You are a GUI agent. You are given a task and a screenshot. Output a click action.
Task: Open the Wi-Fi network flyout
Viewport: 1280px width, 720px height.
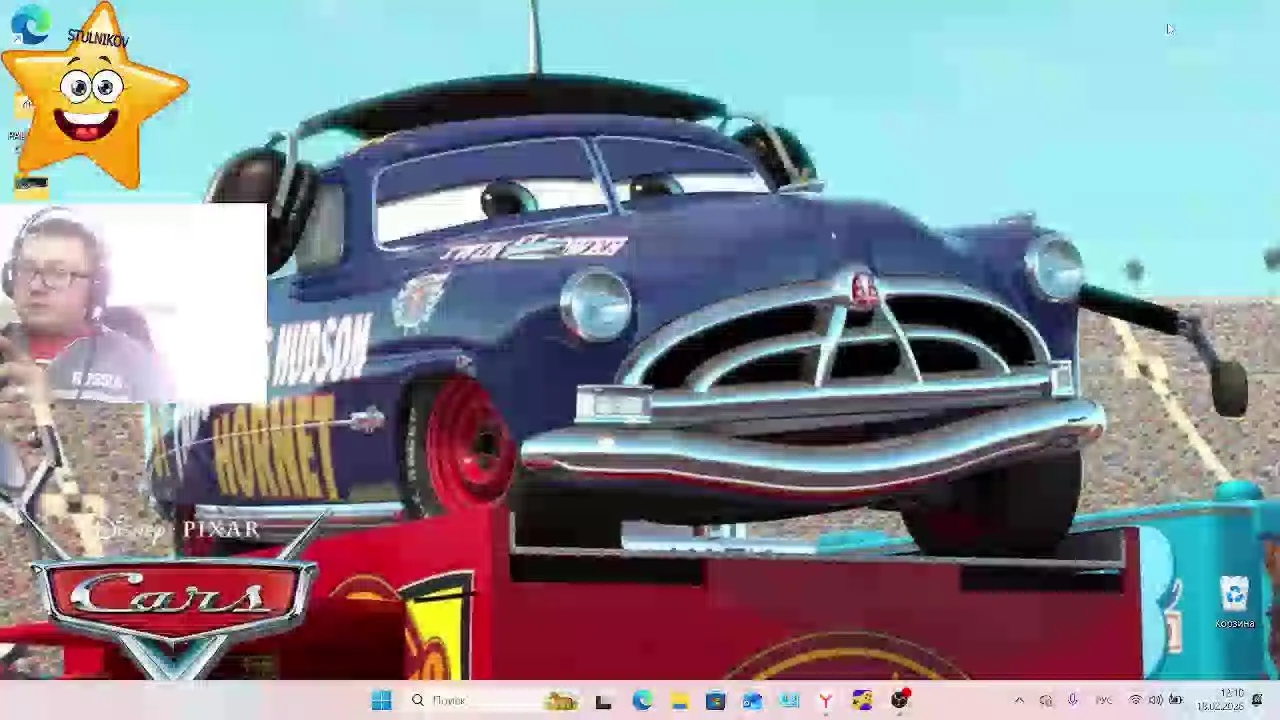1135,701
